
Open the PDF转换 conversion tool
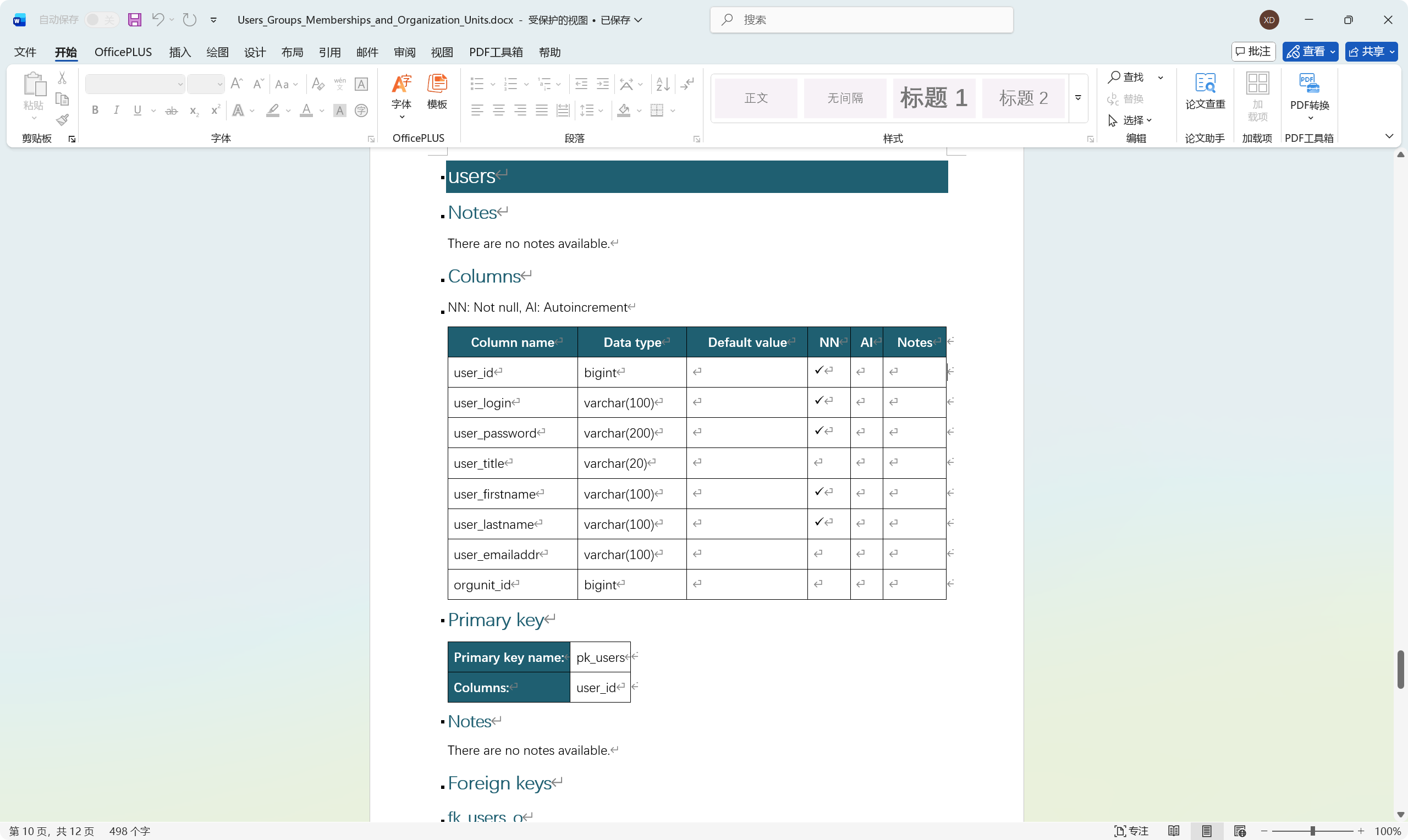pos(1309,93)
